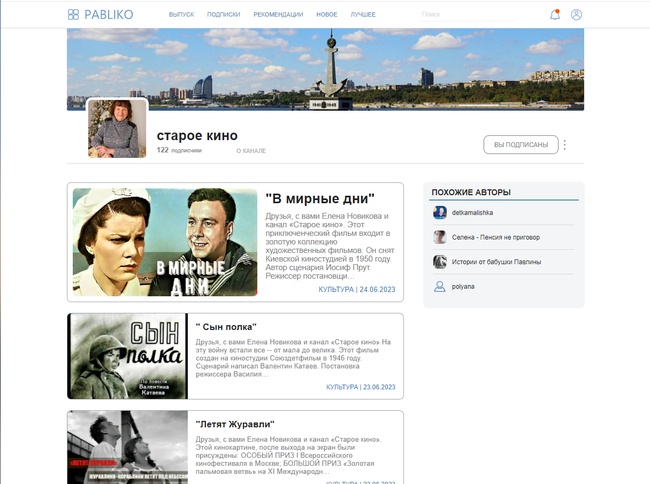This screenshot has height=484, width=650.
Task: Click the старое кино channel title
Action: pyautogui.click(x=197, y=136)
